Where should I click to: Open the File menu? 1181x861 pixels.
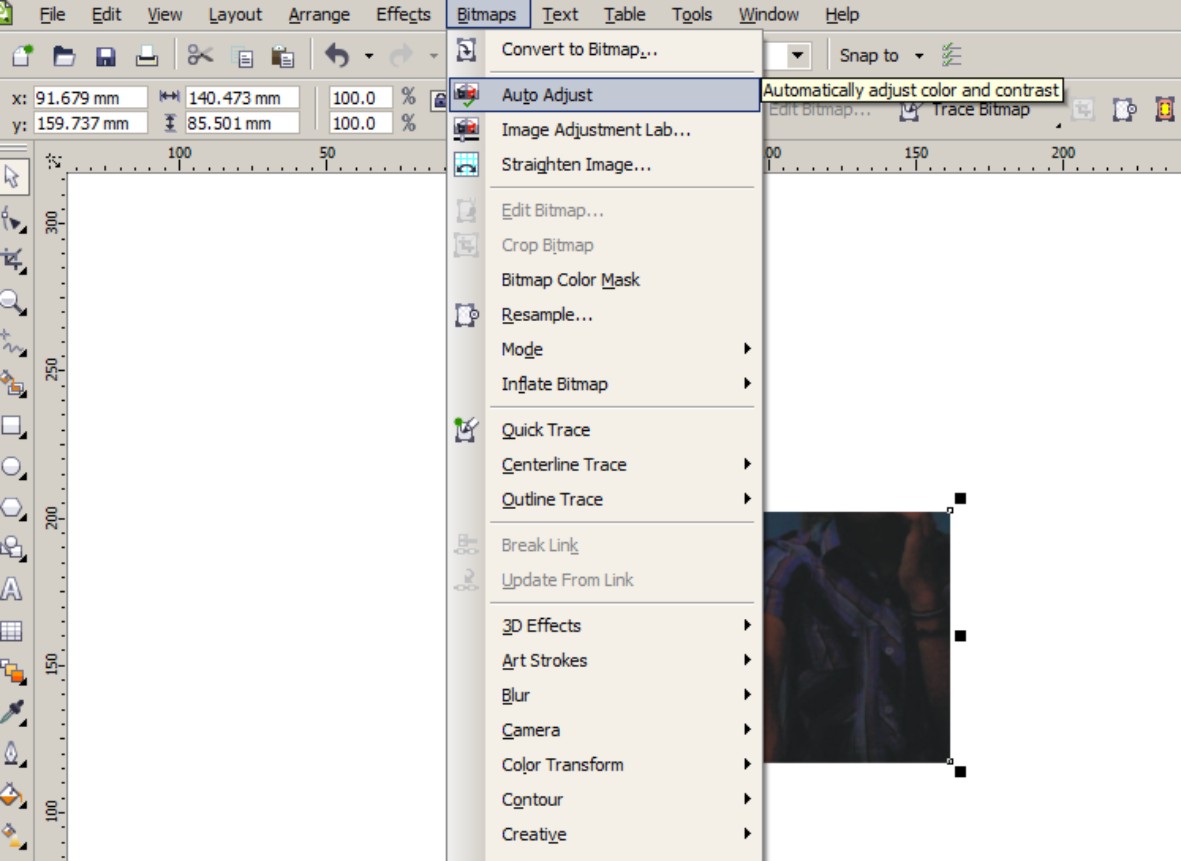[52, 14]
